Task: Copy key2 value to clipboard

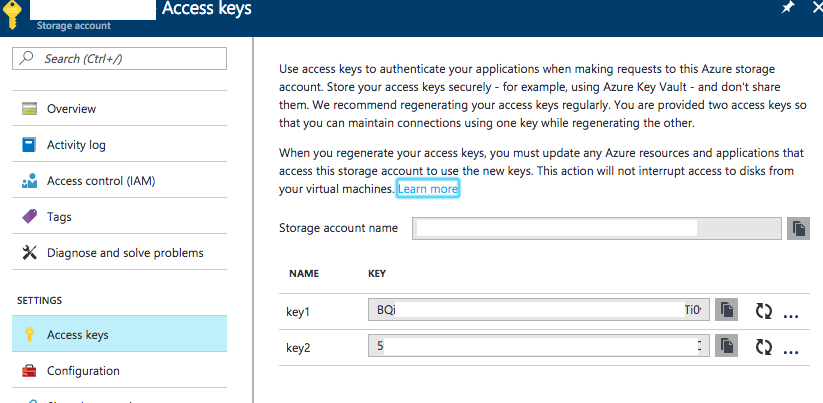Action: (726, 346)
